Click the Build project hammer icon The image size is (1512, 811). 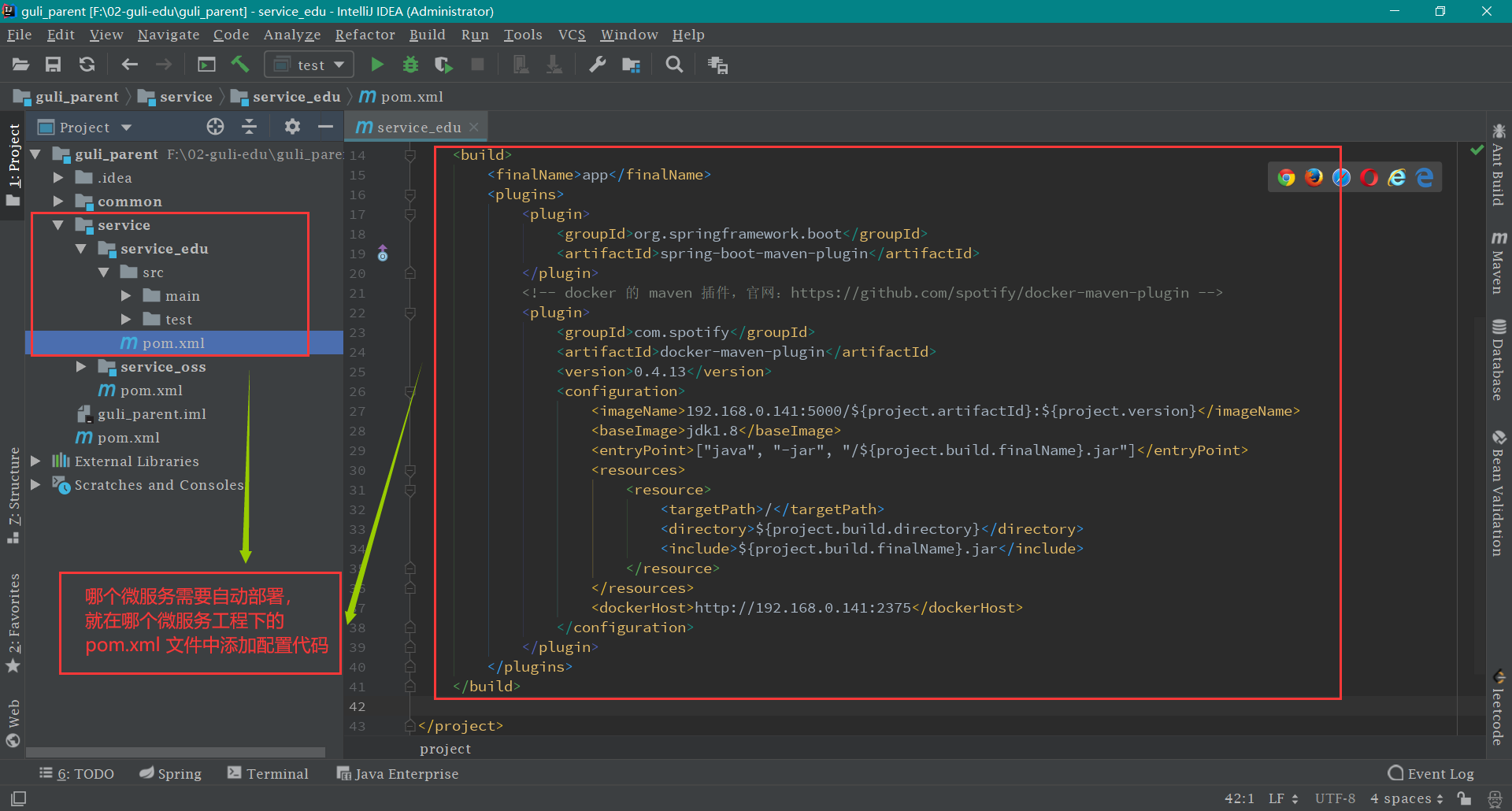point(240,65)
